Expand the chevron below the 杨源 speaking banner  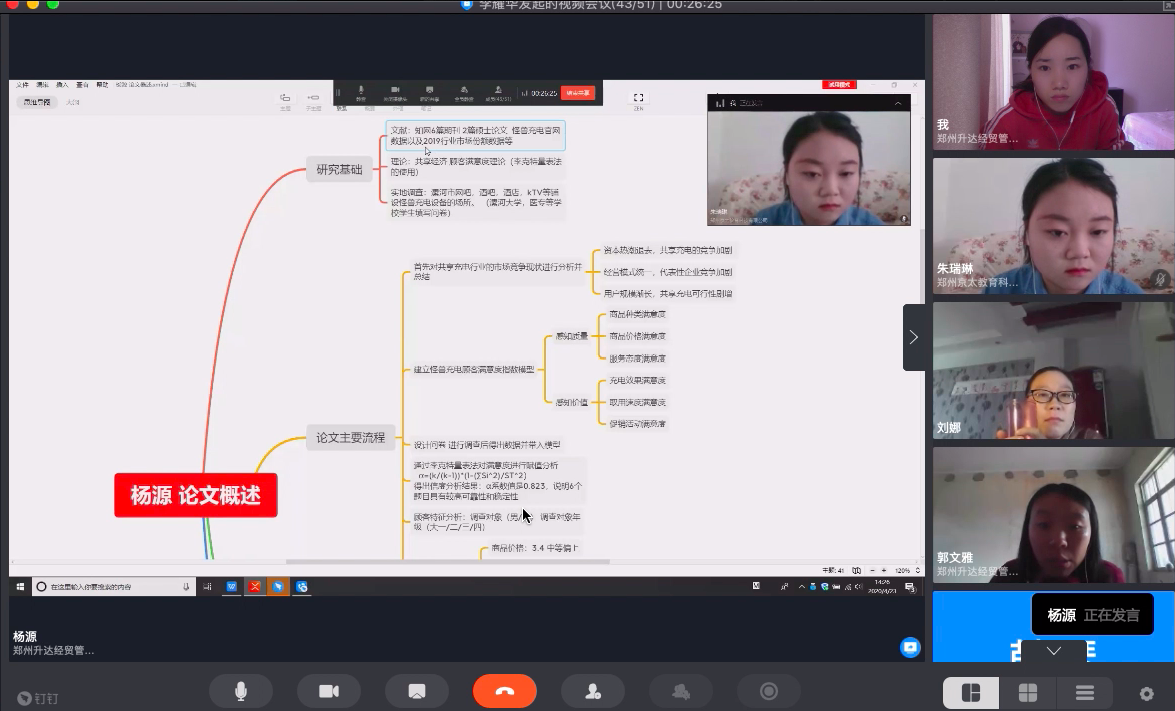pyautogui.click(x=1053, y=651)
